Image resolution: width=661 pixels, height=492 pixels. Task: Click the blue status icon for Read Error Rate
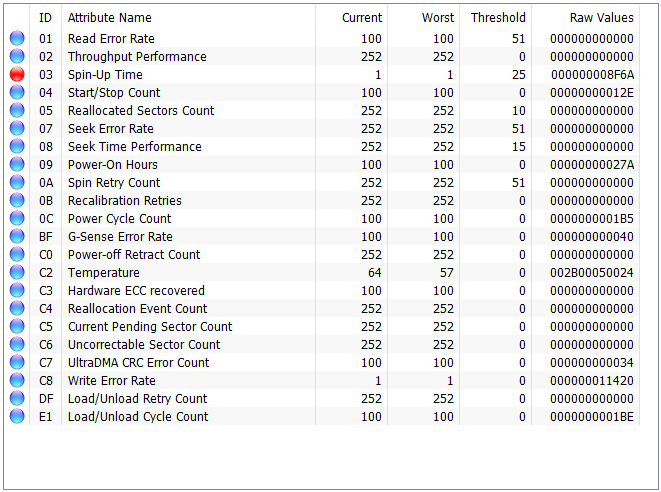[x=17, y=38]
